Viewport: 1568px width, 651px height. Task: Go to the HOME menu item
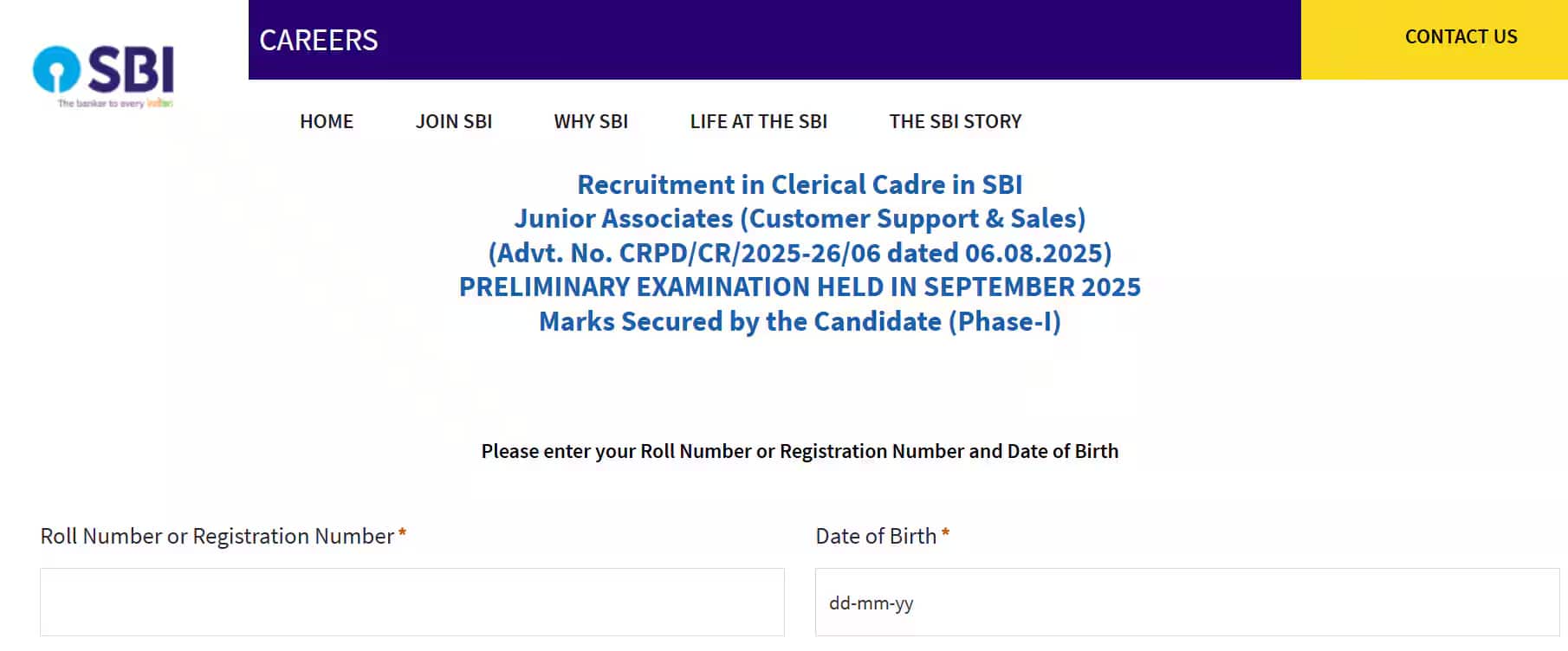327,121
